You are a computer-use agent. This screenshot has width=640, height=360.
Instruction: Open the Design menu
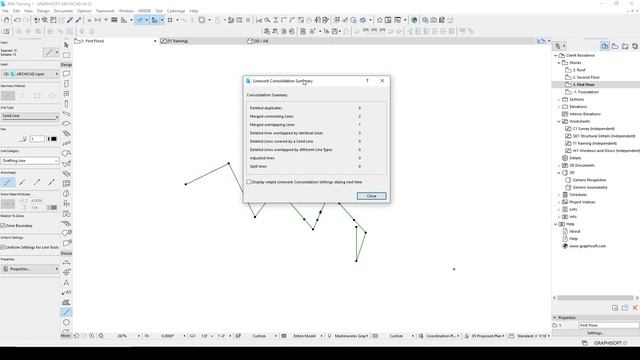[x=43, y=11]
